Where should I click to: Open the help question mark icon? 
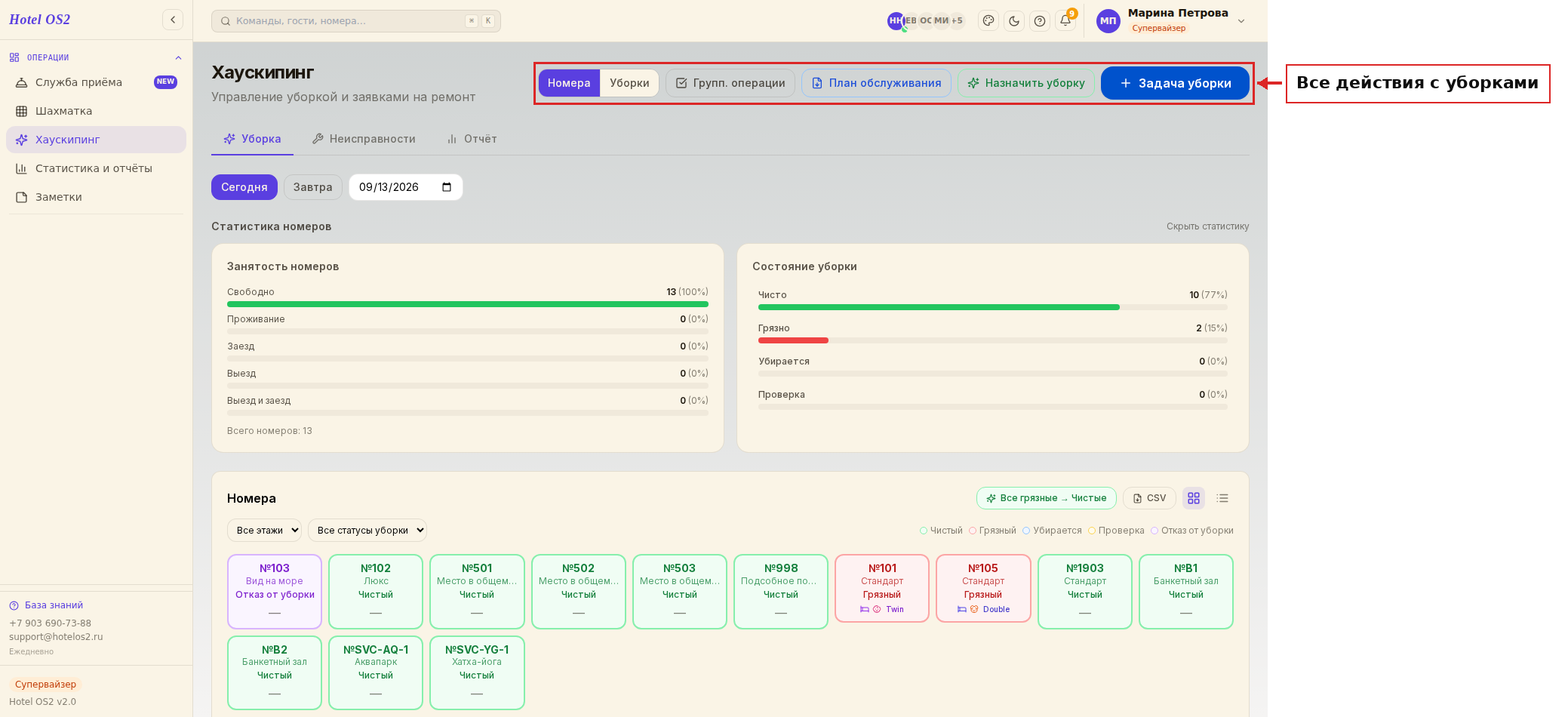(x=1040, y=21)
